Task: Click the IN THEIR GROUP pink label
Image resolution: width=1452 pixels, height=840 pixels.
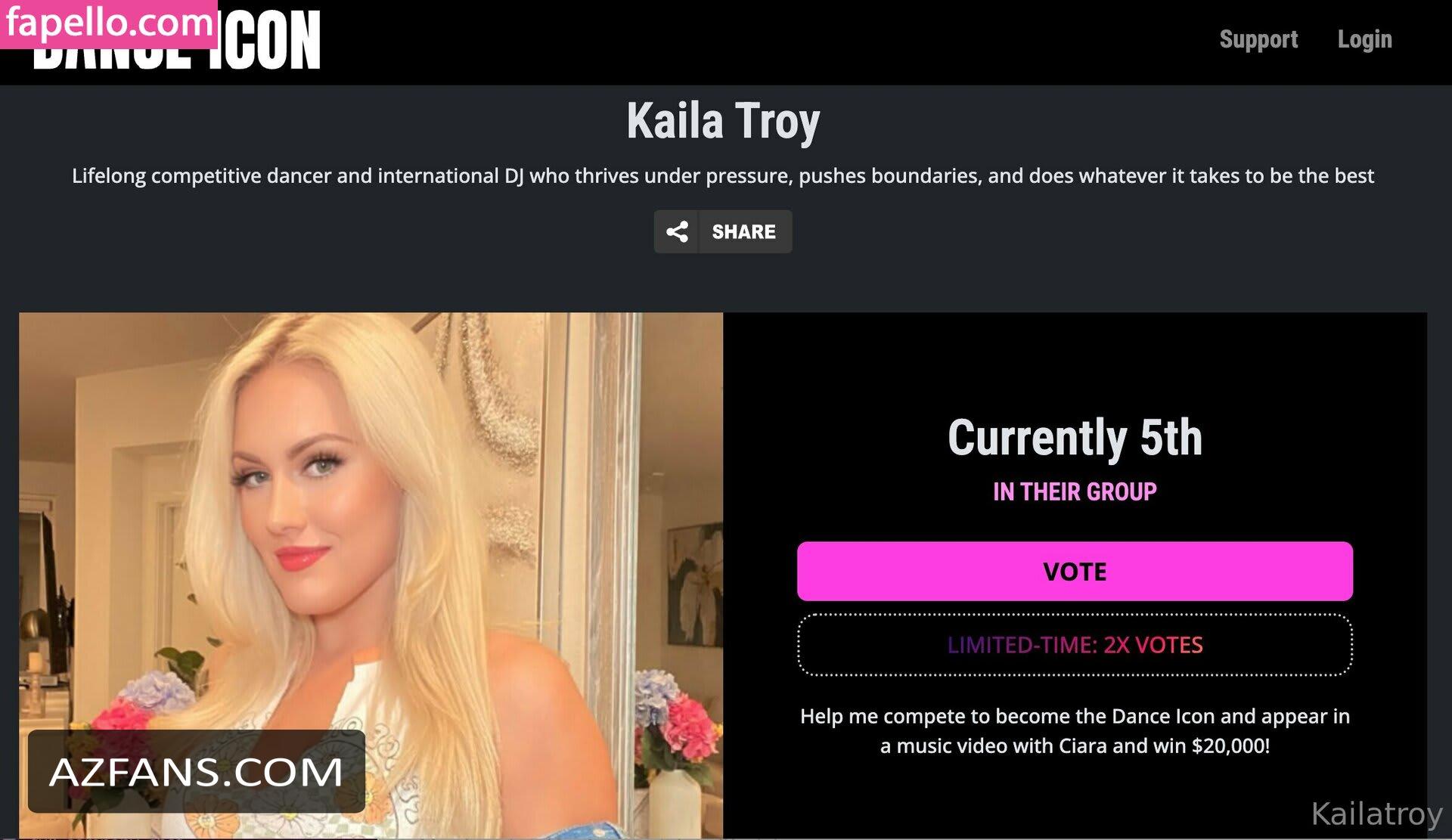Action: [x=1075, y=491]
